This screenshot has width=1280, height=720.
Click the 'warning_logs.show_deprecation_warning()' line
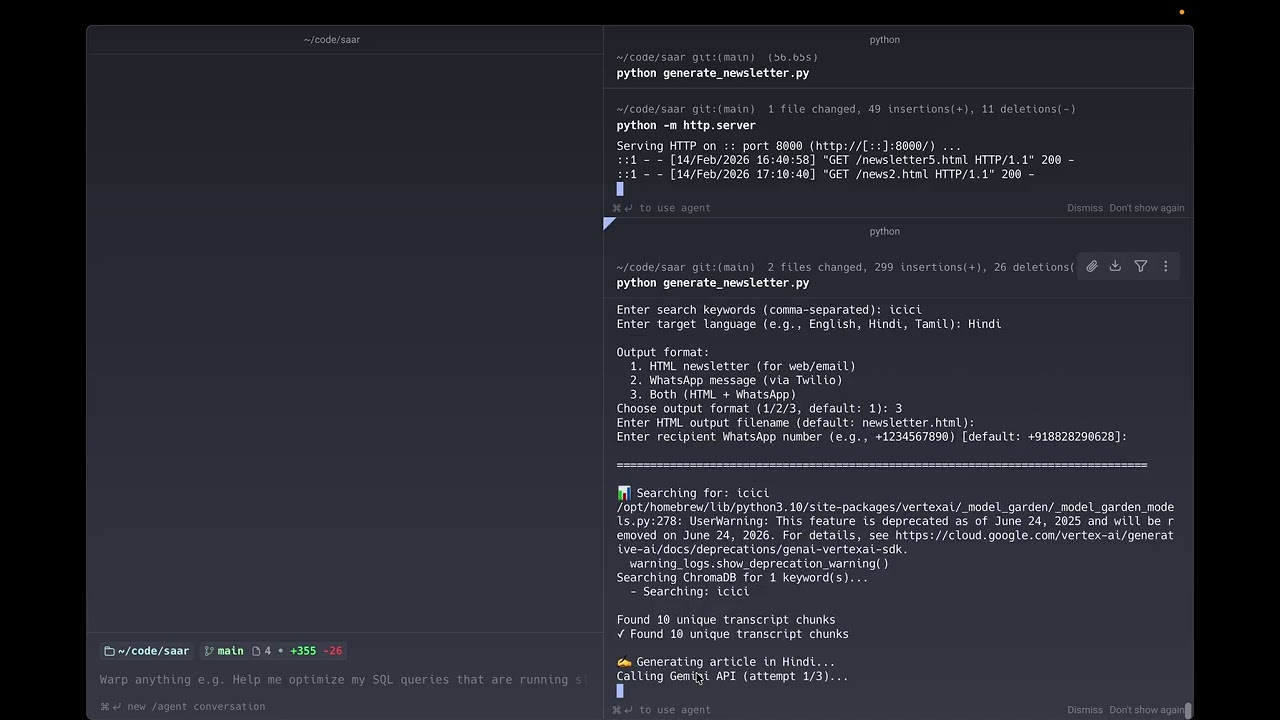(x=759, y=563)
